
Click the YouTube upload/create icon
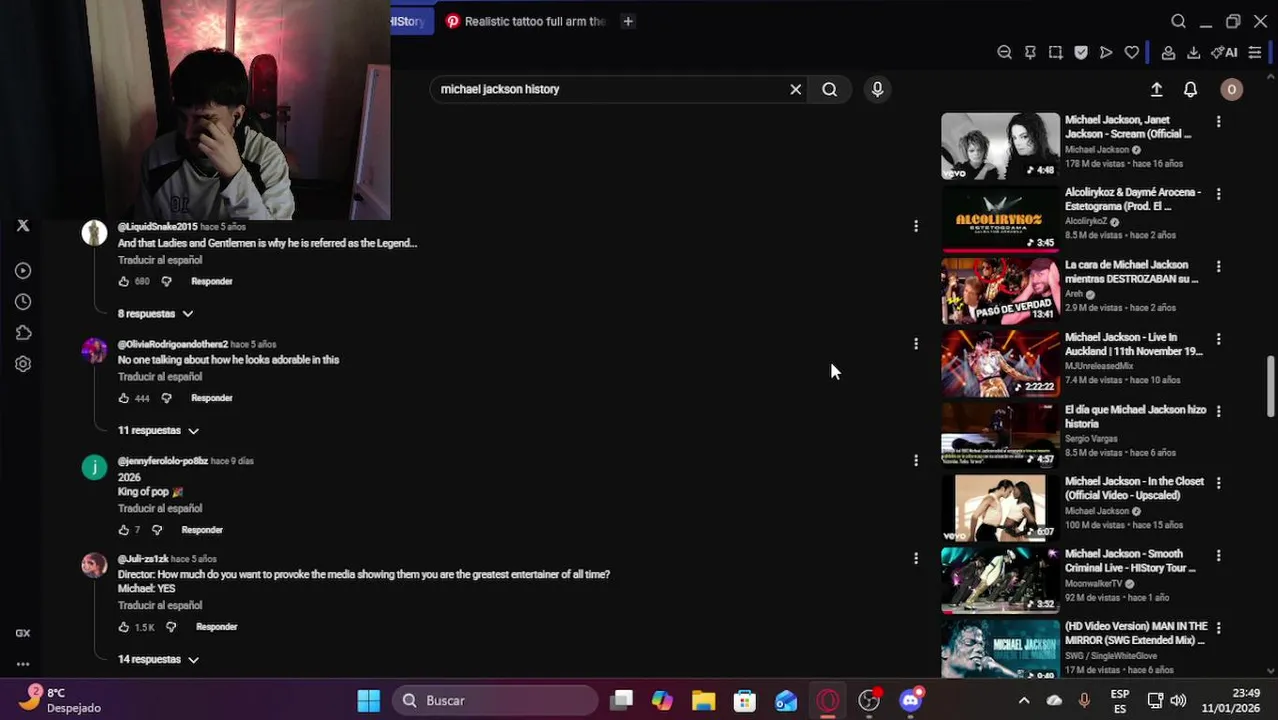coord(1156,89)
